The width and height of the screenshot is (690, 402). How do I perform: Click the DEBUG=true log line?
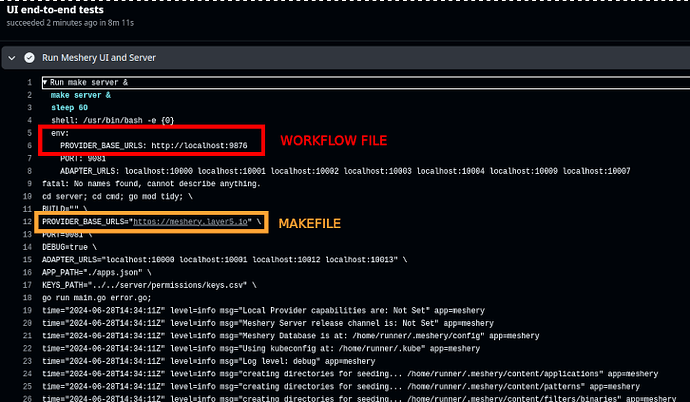(x=70, y=247)
